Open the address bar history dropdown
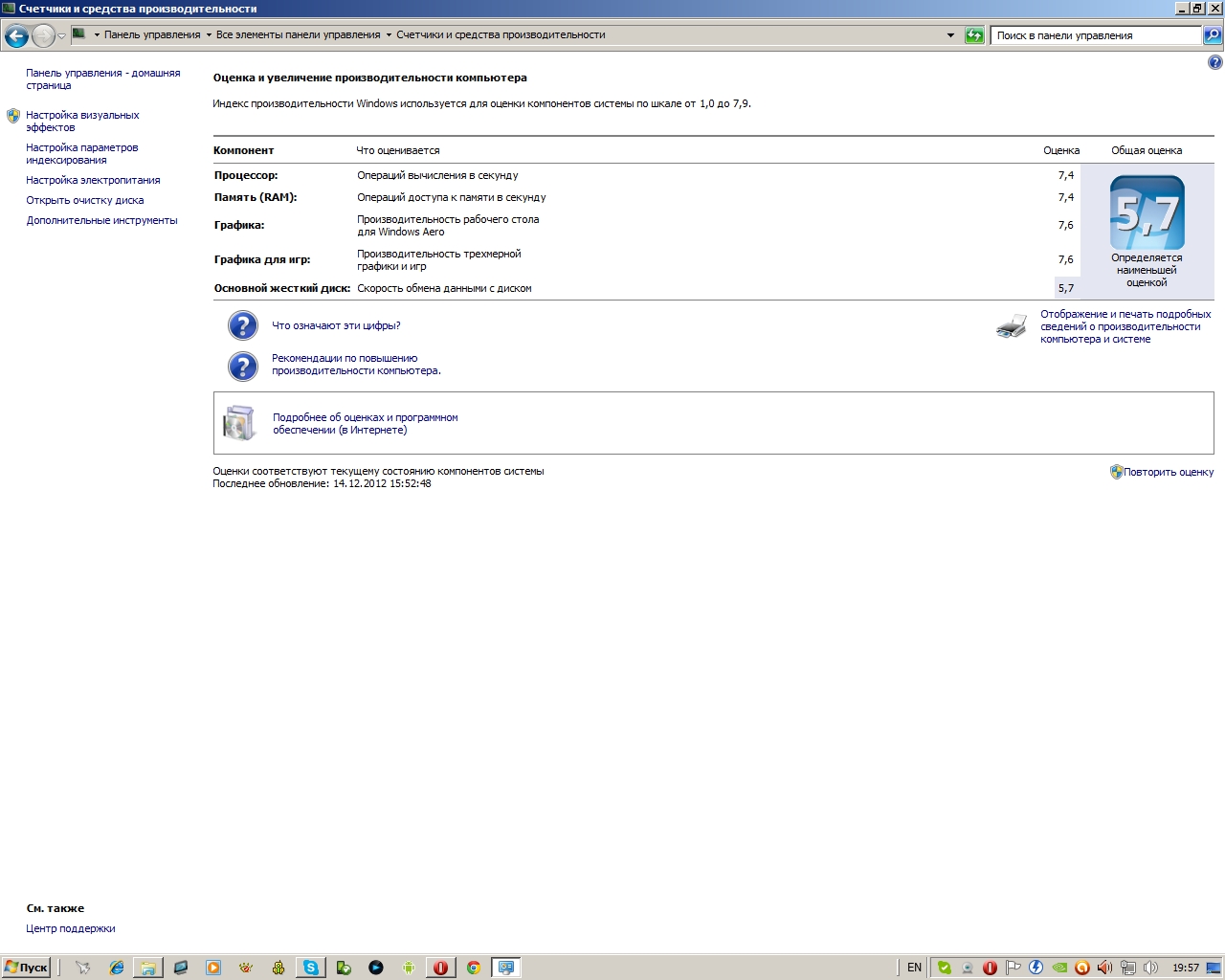The height and width of the screenshot is (980, 1225). pyautogui.click(x=950, y=35)
